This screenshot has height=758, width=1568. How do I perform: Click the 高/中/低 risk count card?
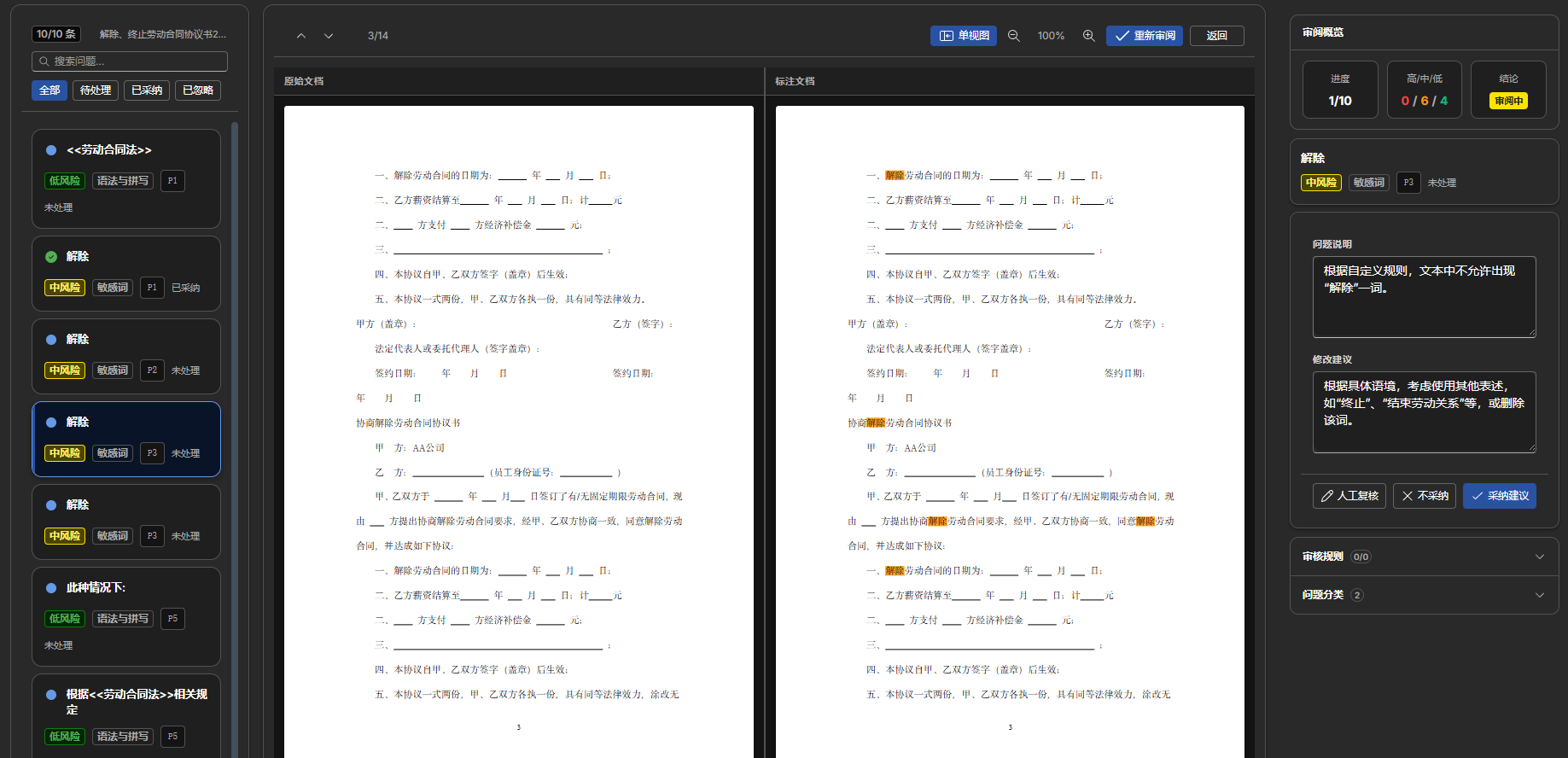[x=1424, y=90]
